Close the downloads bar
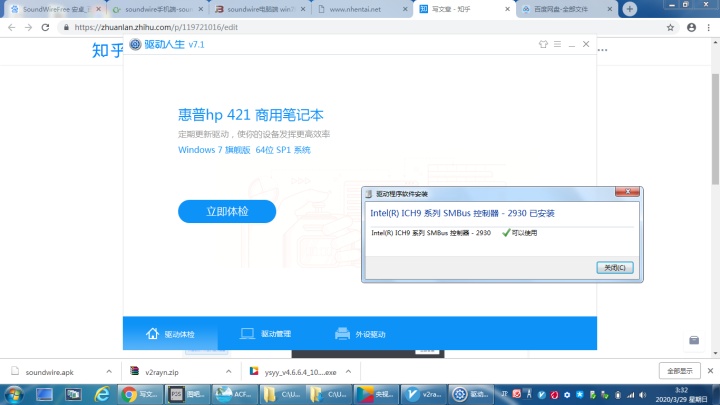Image resolution: width=720 pixels, height=405 pixels. (710, 371)
